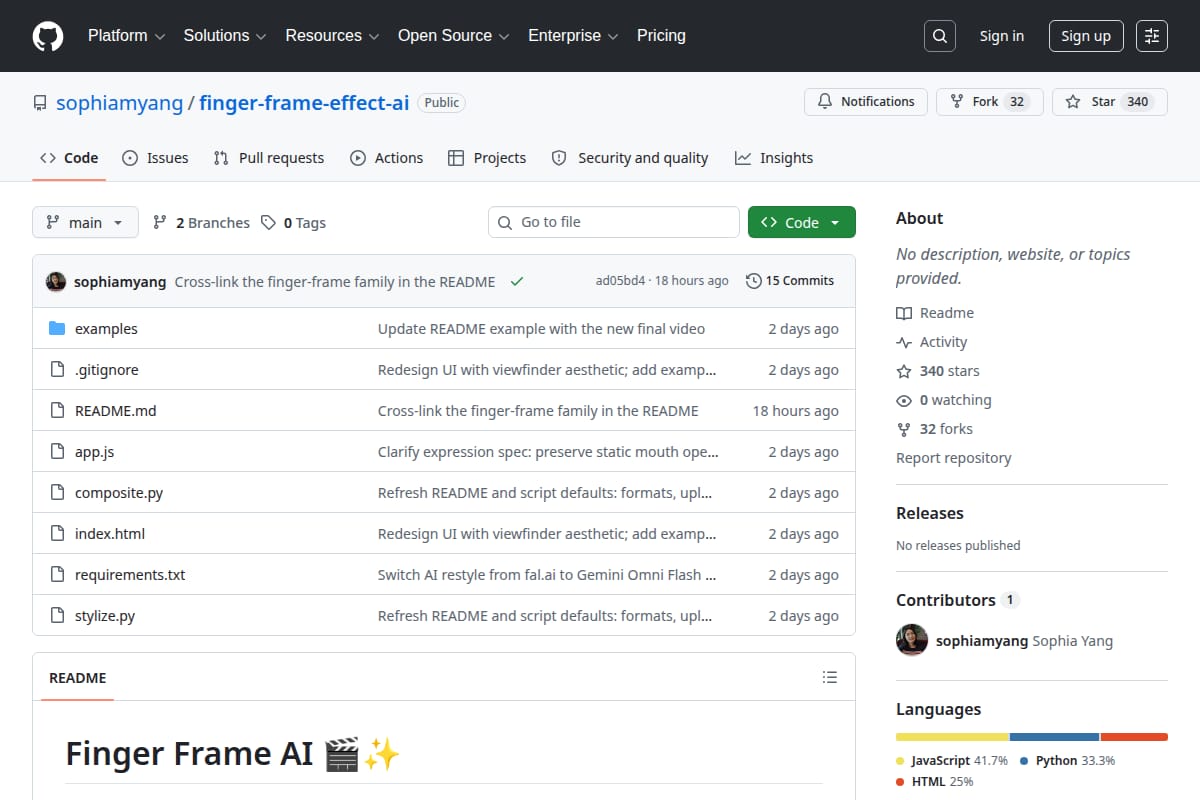Open the composite.py file
The image size is (1200, 800).
click(x=119, y=493)
